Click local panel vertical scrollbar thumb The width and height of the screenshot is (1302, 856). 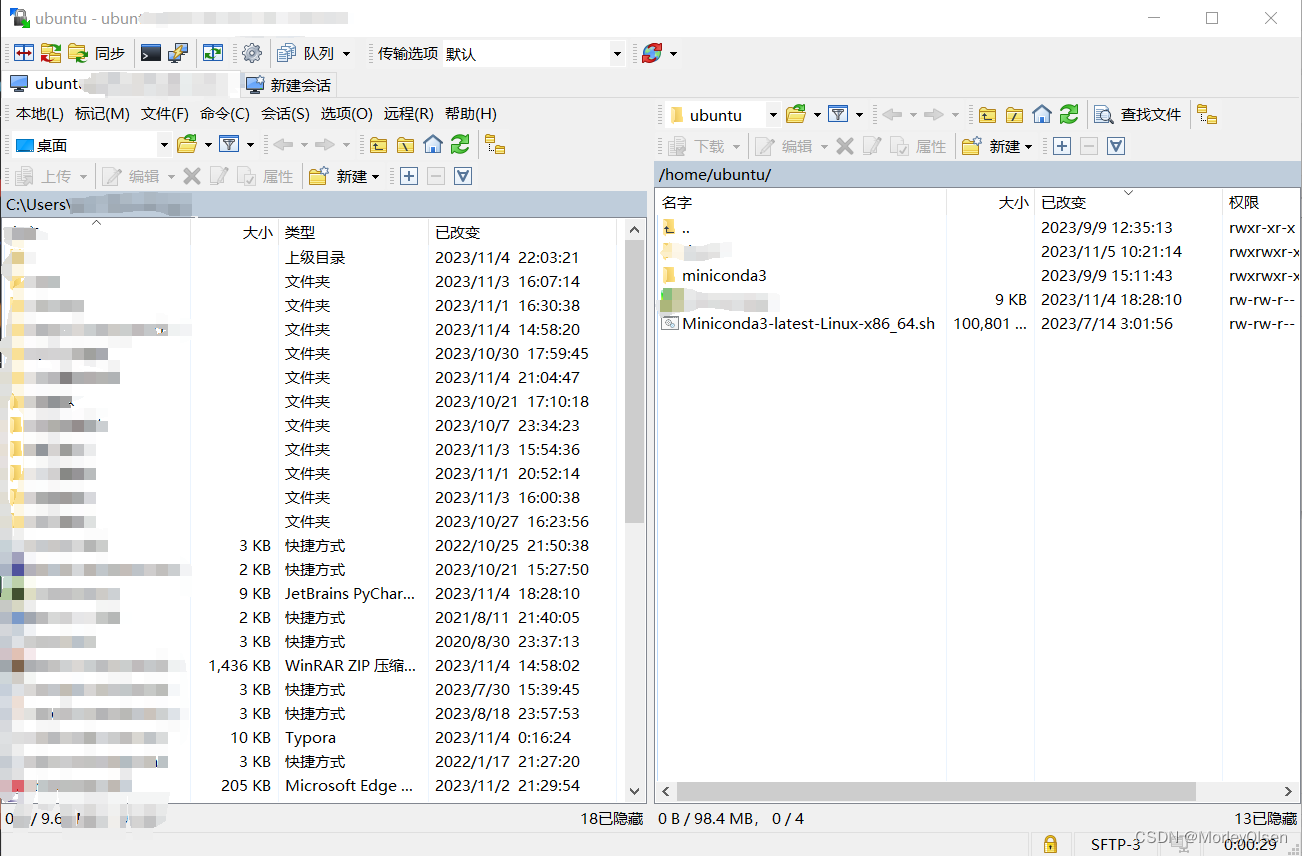(x=634, y=381)
